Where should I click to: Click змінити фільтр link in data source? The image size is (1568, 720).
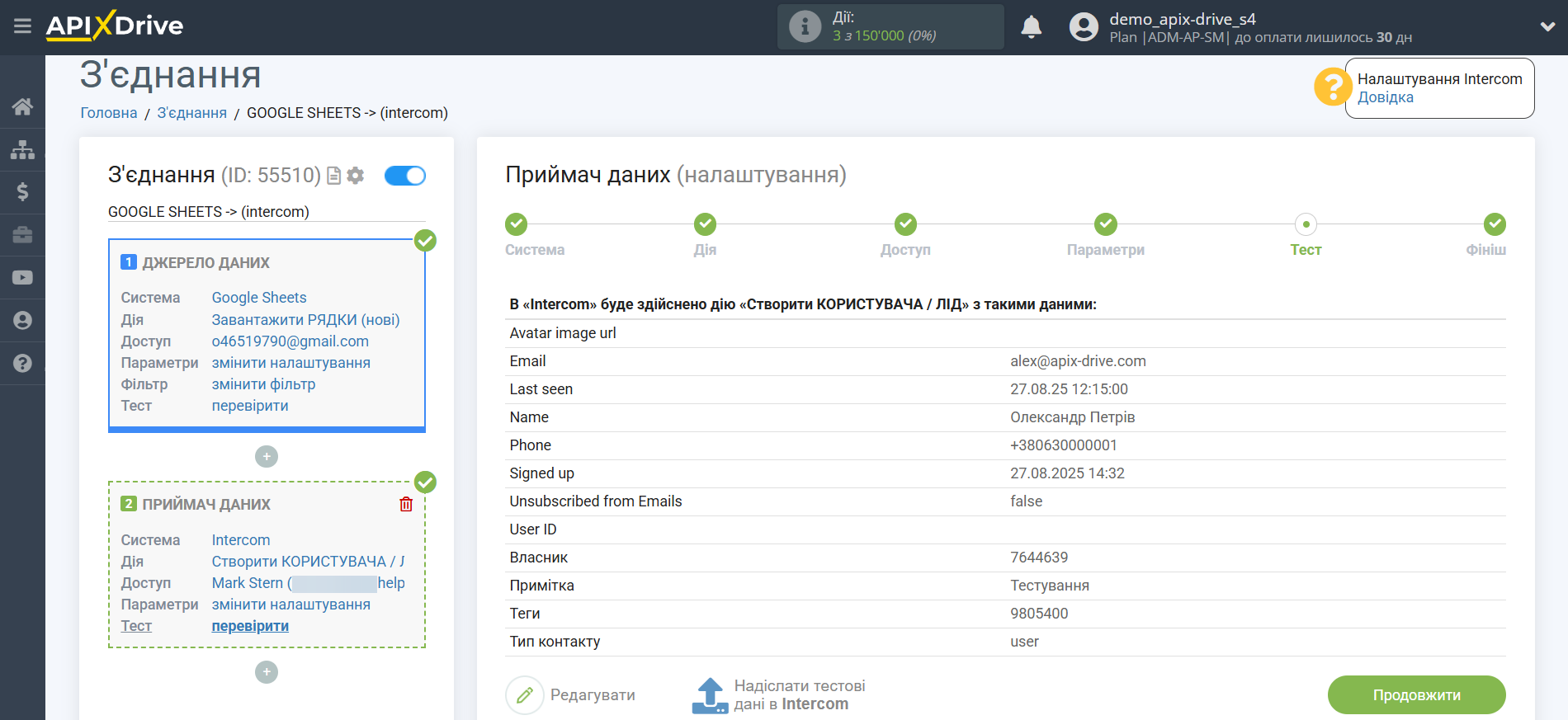(263, 384)
